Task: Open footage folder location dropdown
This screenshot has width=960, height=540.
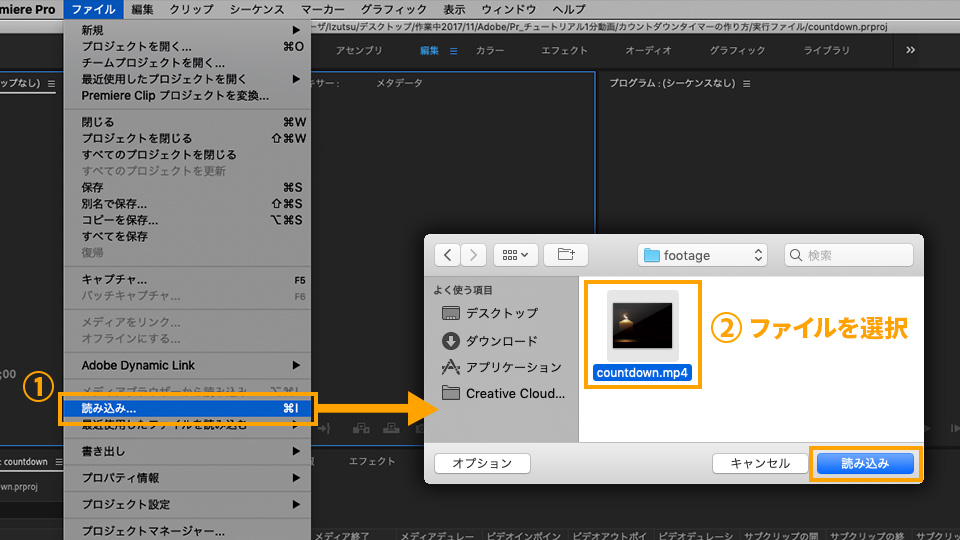Action: coord(702,255)
